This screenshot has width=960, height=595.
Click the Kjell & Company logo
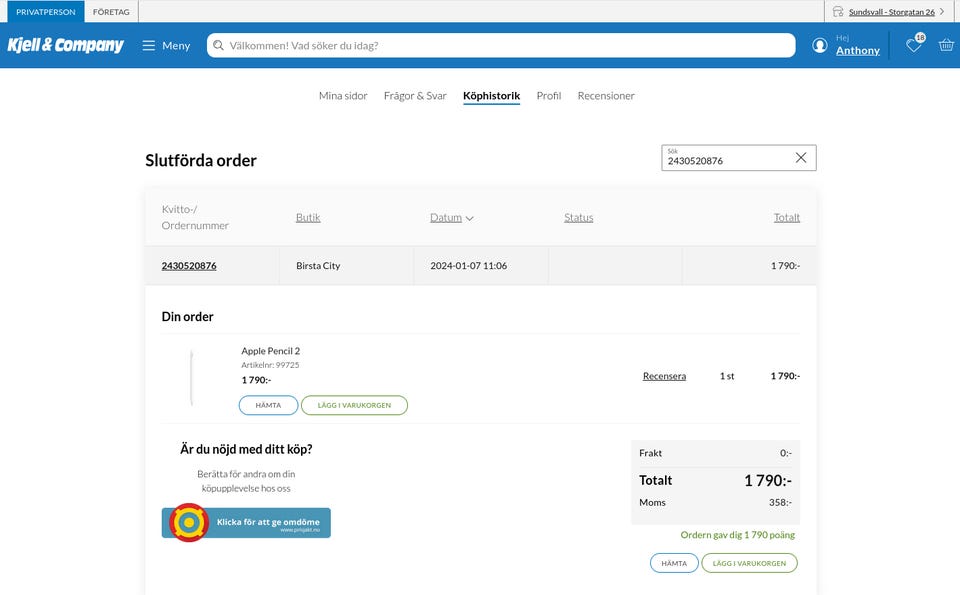(66, 45)
